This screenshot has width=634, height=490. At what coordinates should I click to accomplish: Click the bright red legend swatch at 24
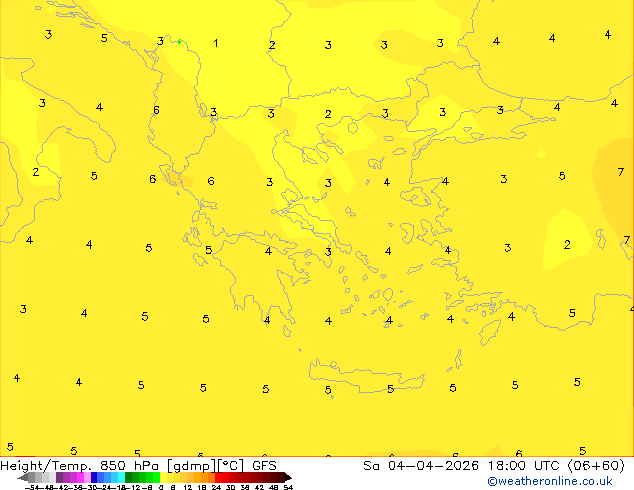218,477
